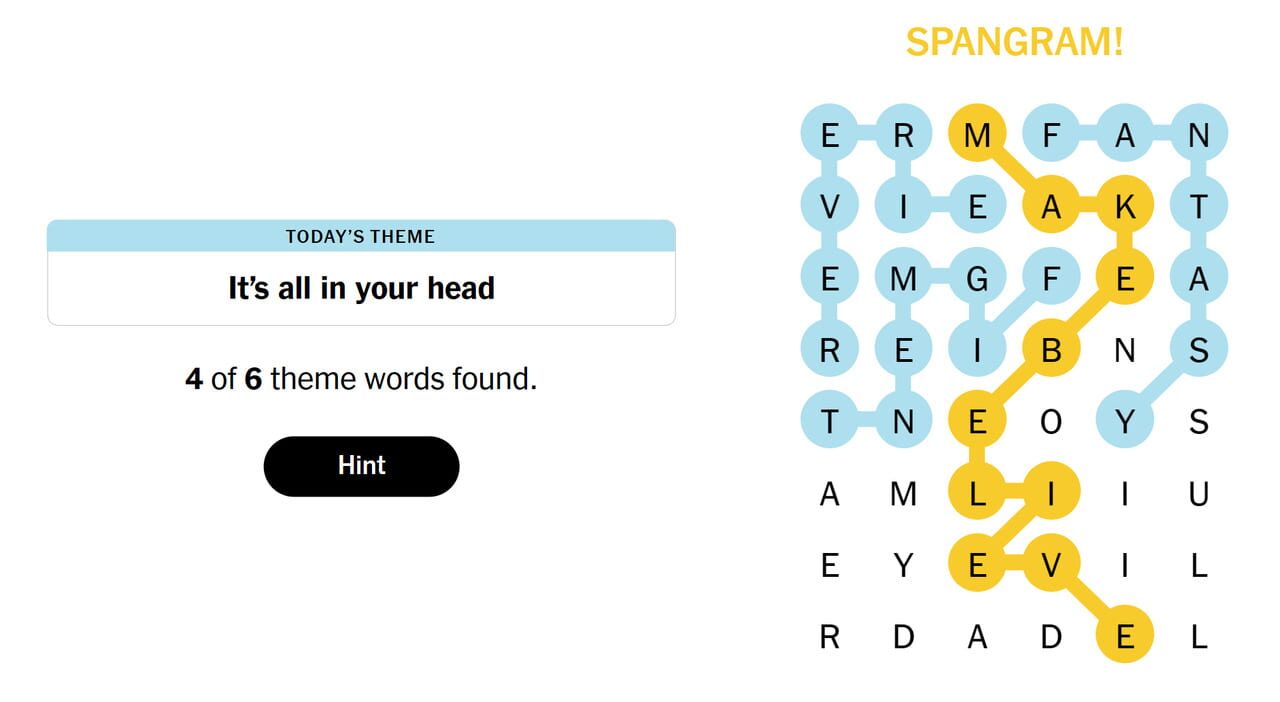
Task: Click the blue S on the right edge of row four
Action: [x=1199, y=349]
